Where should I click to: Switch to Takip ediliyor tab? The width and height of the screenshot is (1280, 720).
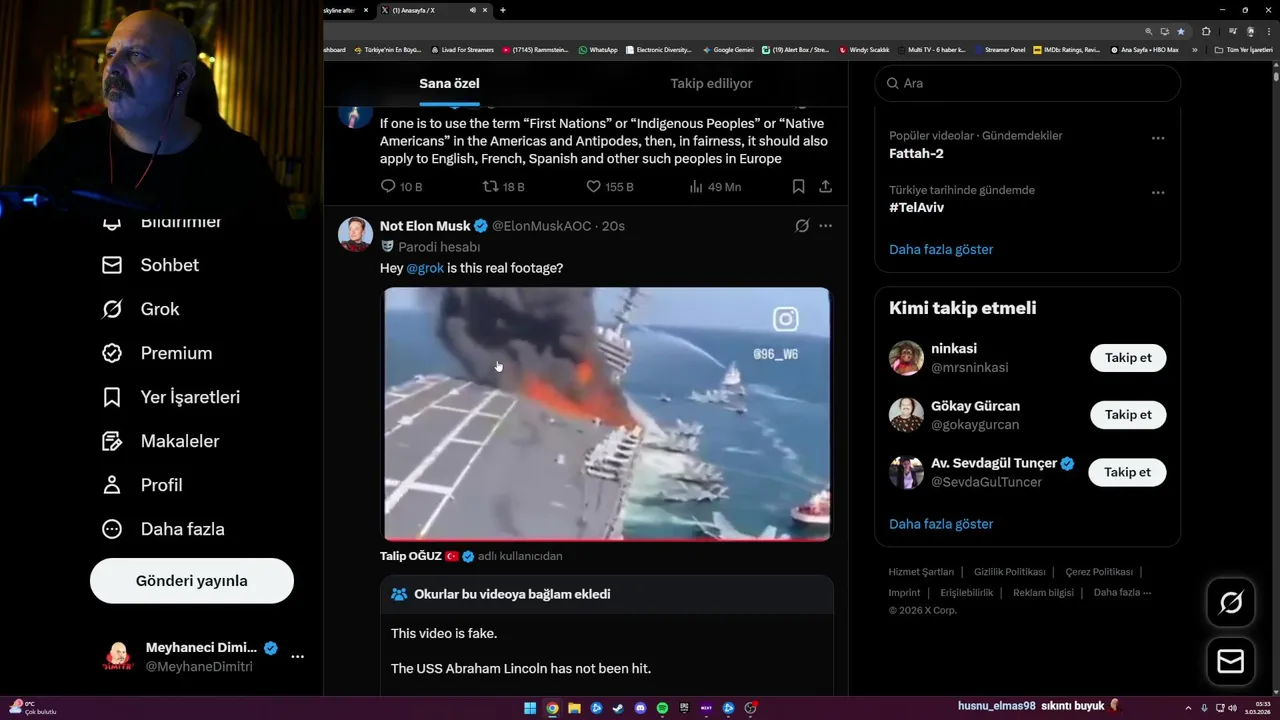click(x=711, y=84)
